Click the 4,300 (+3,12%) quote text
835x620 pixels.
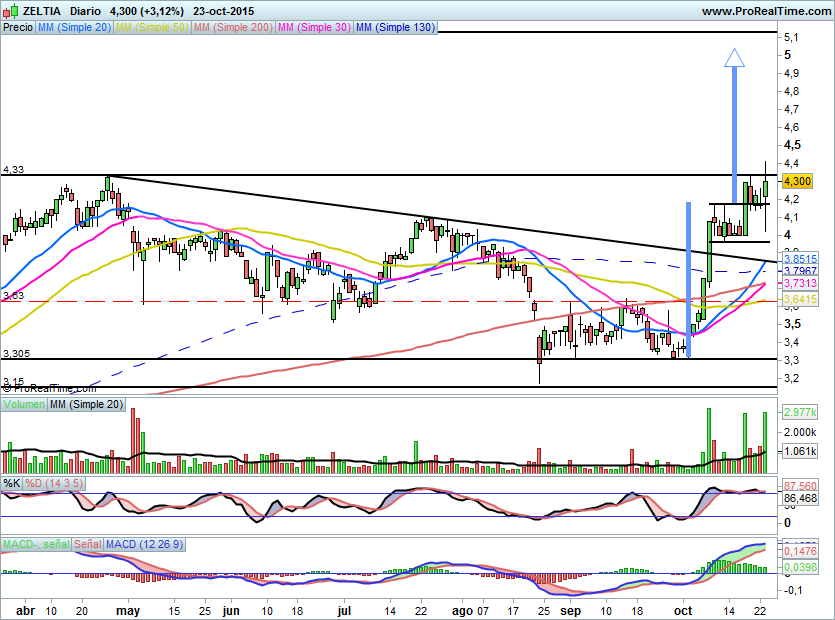click(147, 11)
